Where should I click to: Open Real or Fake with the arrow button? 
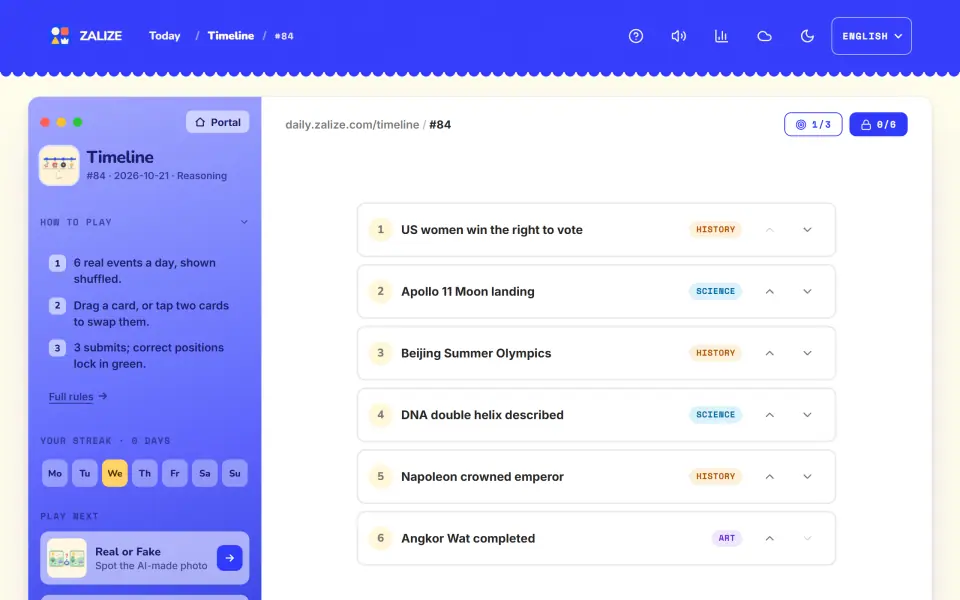(x=230, y=558)
